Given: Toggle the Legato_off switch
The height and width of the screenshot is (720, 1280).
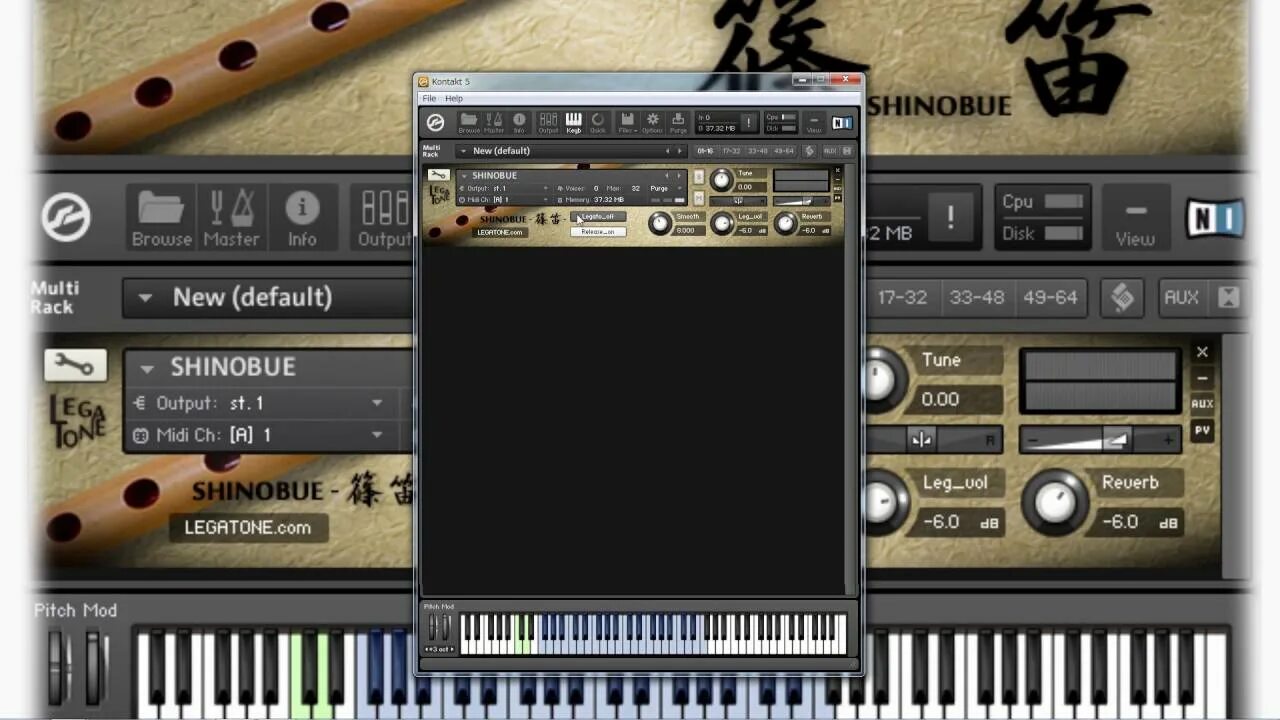Looking at the screenshot, I should tap(598, 217).
